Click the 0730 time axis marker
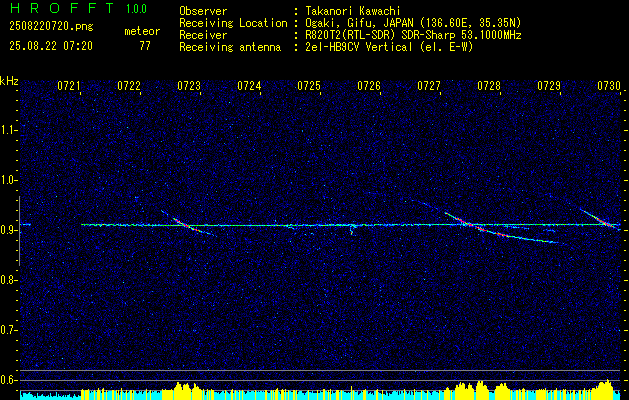This screenshot has height=400, width=629. [x=609, y=86]
